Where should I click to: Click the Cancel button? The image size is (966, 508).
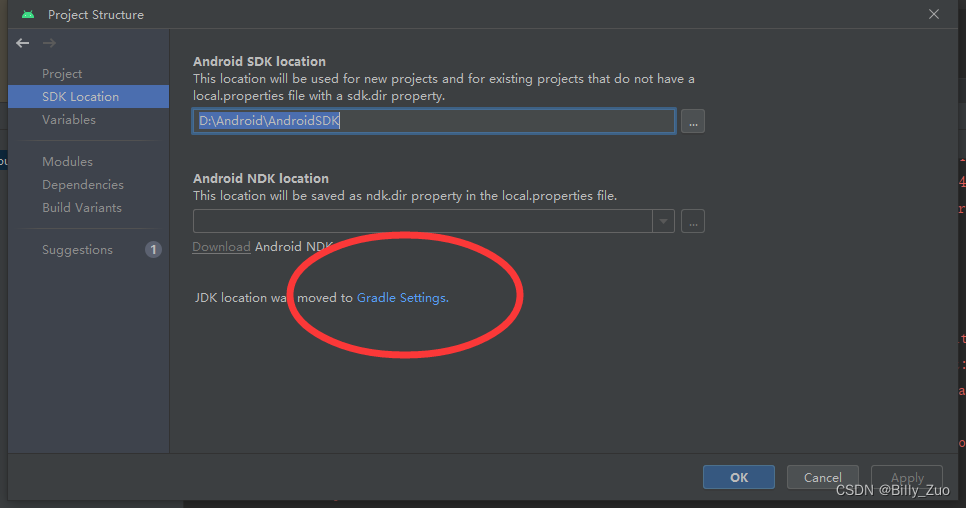pyautogui.click(x=822, y=477)
